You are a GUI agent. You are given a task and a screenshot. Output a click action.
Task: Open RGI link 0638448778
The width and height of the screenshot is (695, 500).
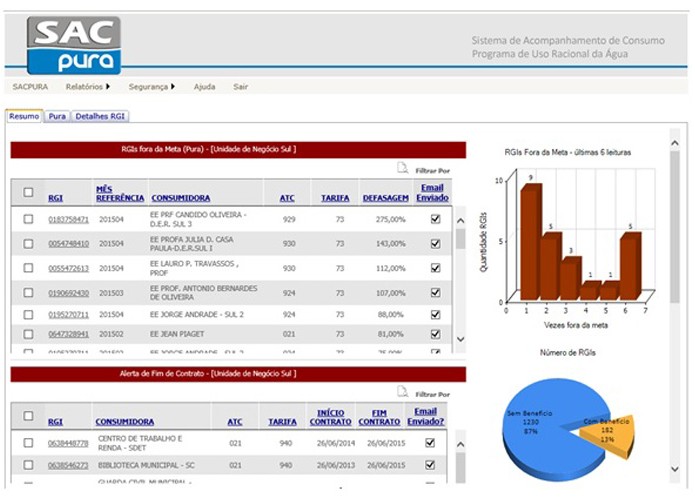pos(68,443)
